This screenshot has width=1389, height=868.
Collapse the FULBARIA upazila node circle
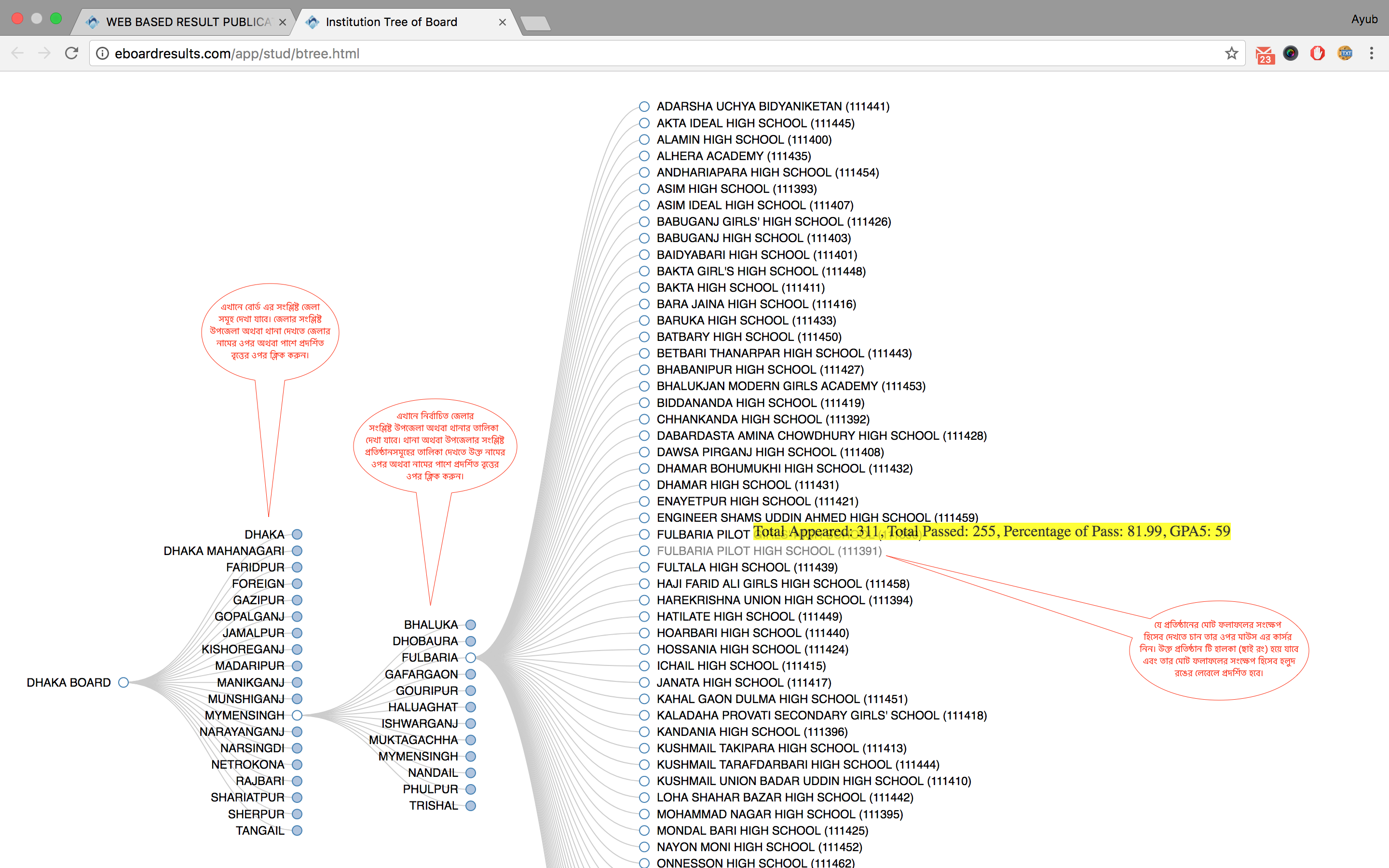coord(471,657)
